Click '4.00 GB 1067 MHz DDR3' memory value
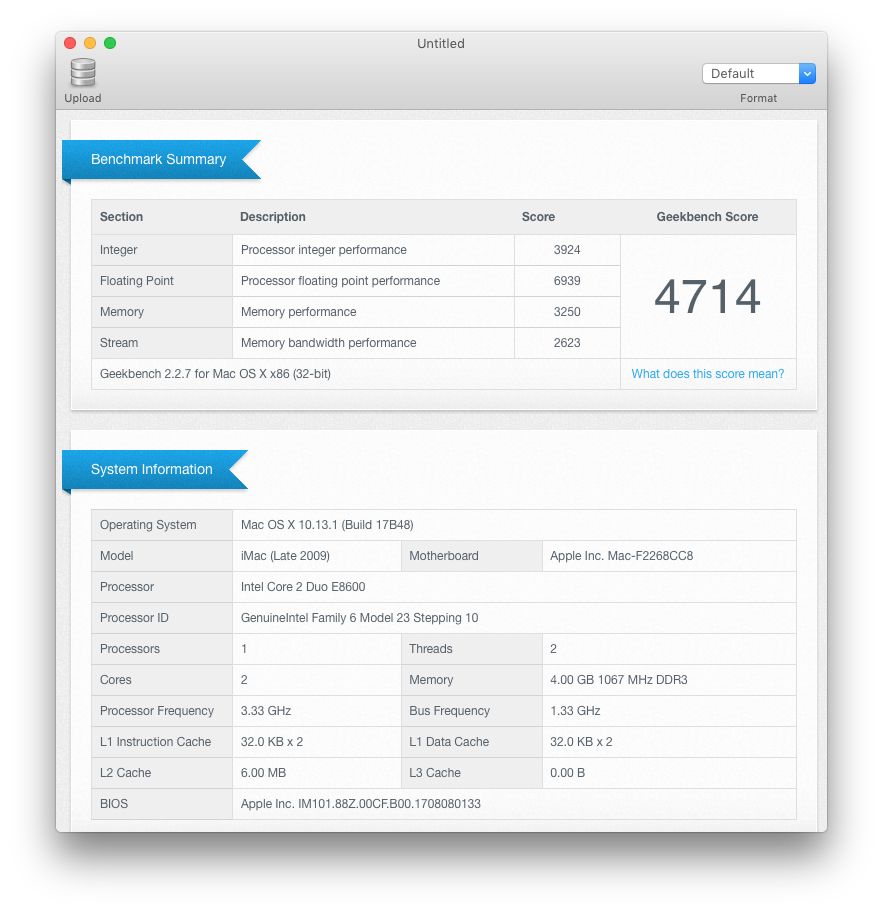This screenshot has height=912, width=883. pyautogui.click(x=618, y=680)
